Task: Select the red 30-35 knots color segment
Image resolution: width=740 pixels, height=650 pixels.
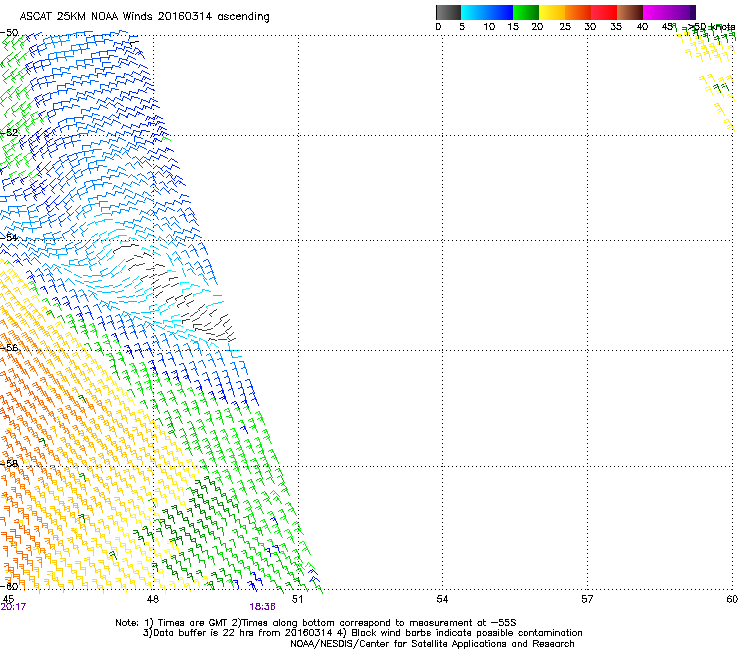Action: point(604,12)
